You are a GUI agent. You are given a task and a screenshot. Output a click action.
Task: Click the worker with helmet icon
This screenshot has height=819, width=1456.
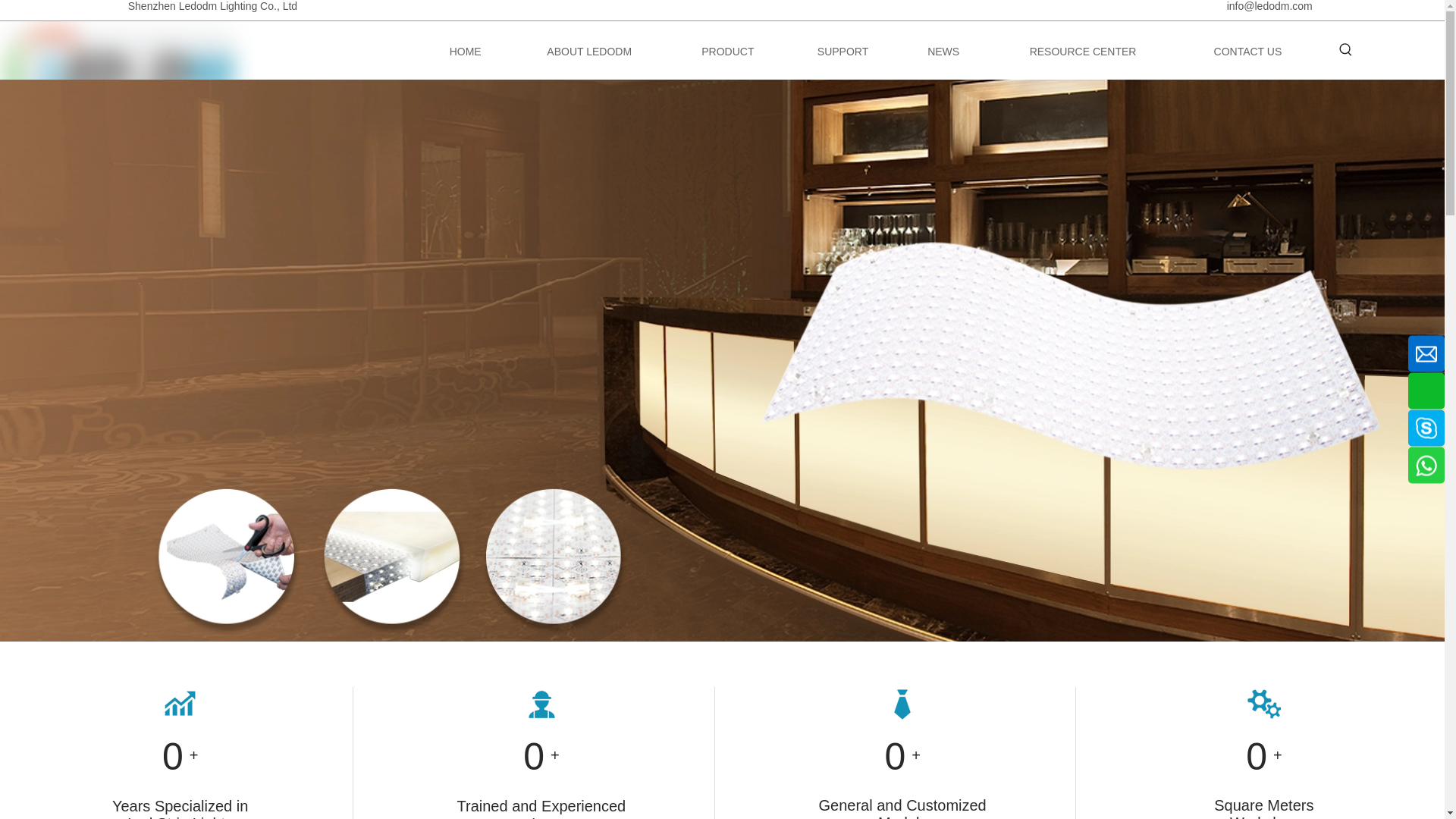pos(541,704)
